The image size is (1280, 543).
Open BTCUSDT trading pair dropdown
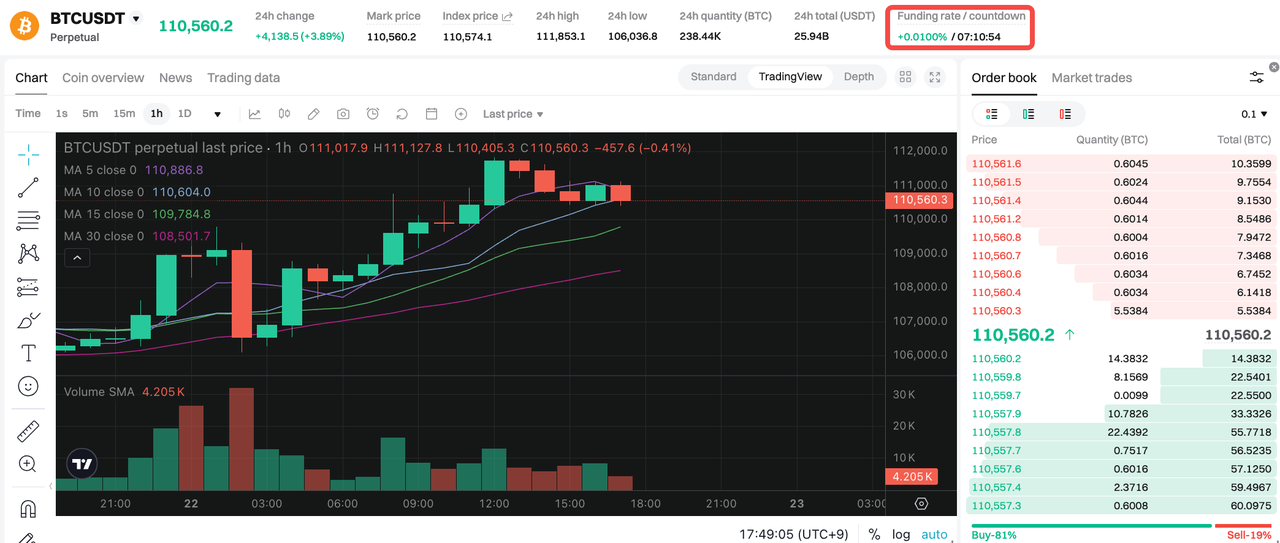pyautogui.click(x=137, y=19)
